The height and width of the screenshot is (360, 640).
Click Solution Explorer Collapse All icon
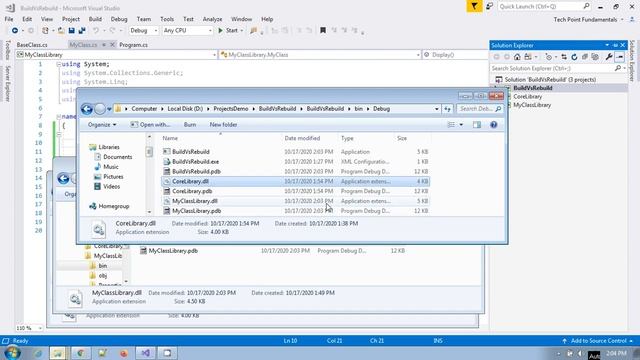(584, 57)
